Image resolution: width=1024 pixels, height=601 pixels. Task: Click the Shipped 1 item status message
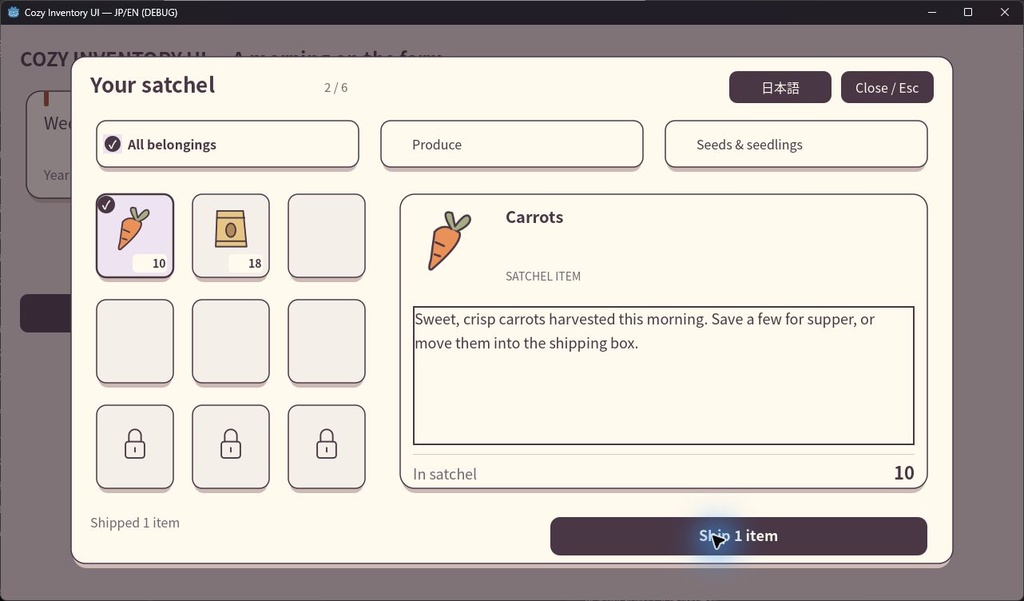[x=135, y=523]
